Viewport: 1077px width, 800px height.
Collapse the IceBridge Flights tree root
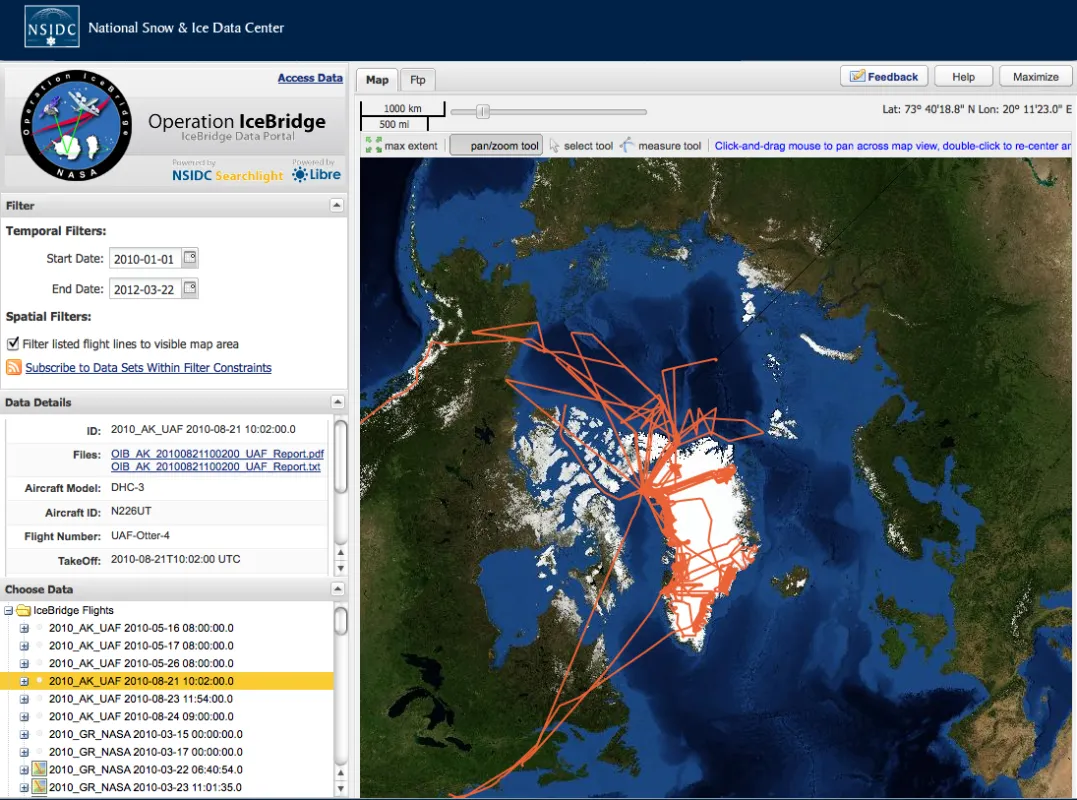[10, 610]
